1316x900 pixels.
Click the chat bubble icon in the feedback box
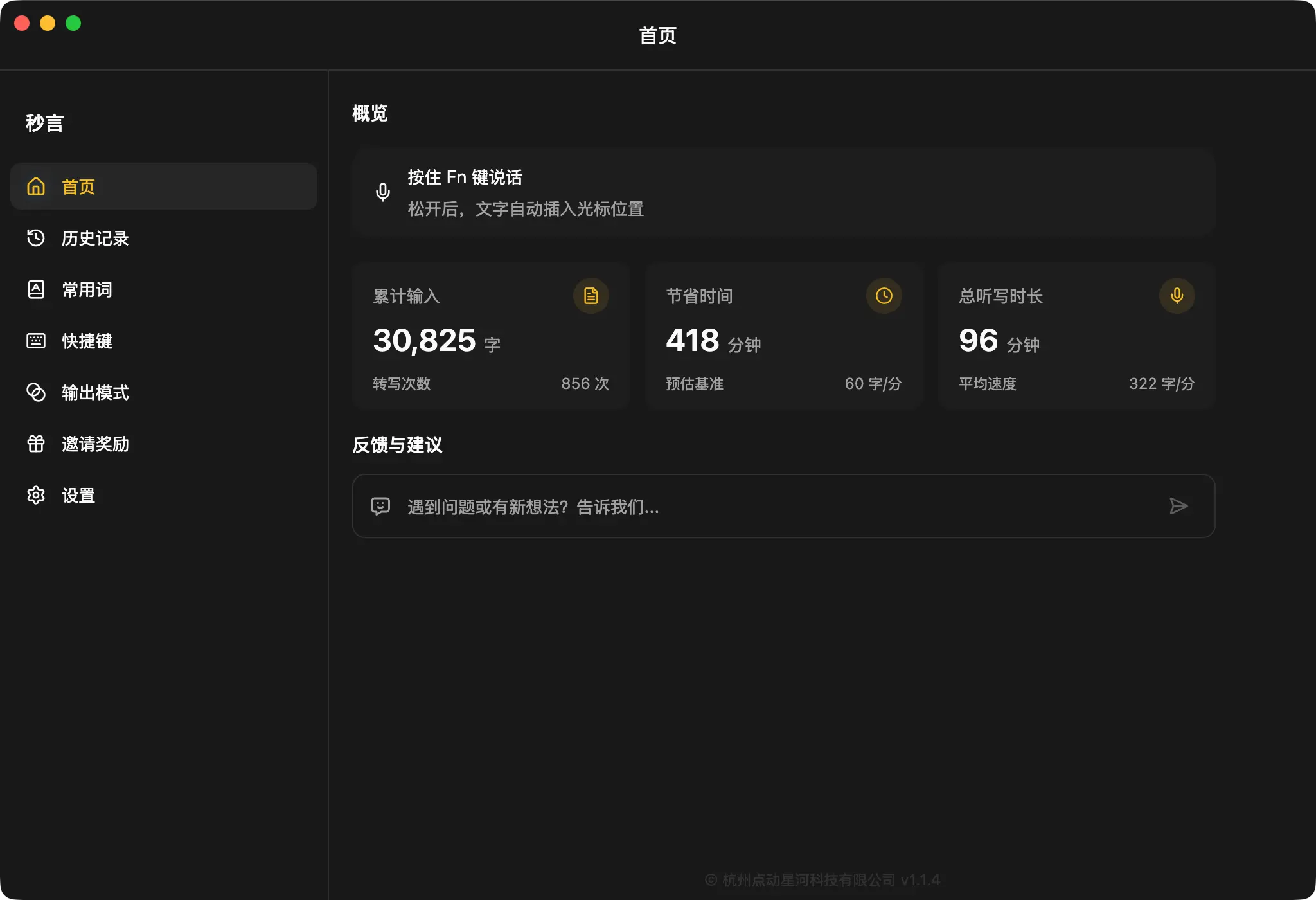(380, 507)
